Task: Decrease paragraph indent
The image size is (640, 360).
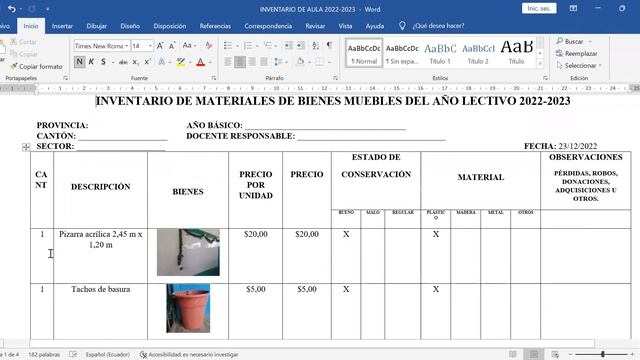Action: pos(288,45)
